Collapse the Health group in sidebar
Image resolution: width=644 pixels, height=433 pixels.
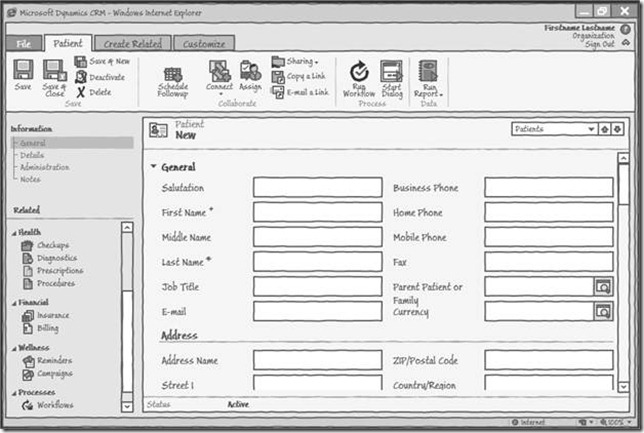click(15, 232)
